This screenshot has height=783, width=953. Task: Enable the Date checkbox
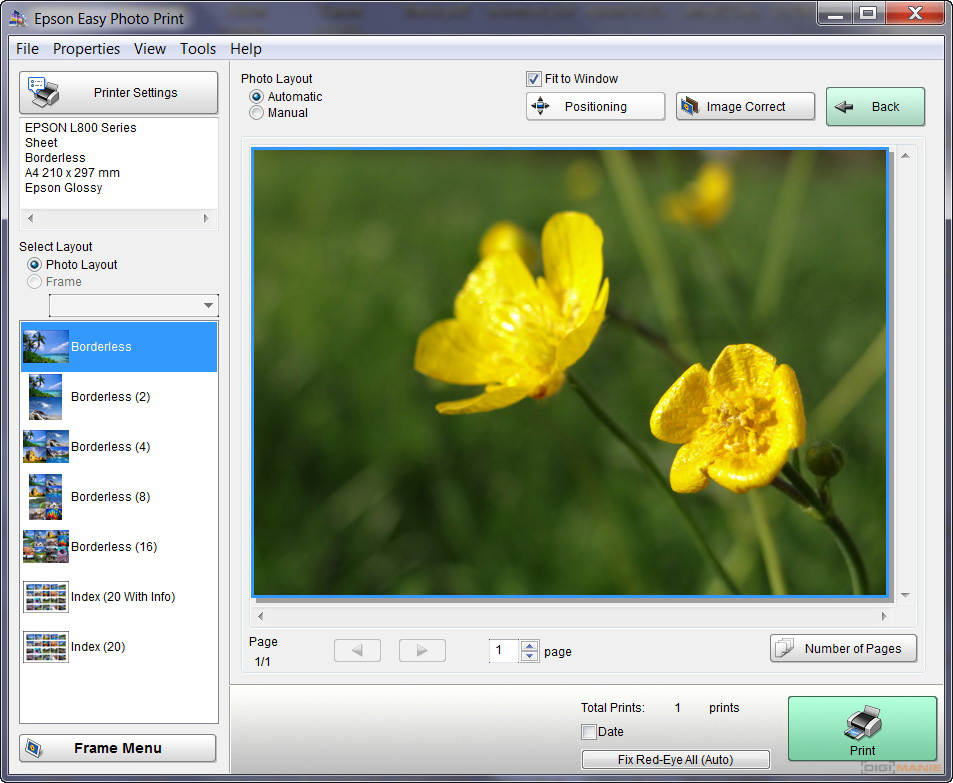click(x=589, y=732)
